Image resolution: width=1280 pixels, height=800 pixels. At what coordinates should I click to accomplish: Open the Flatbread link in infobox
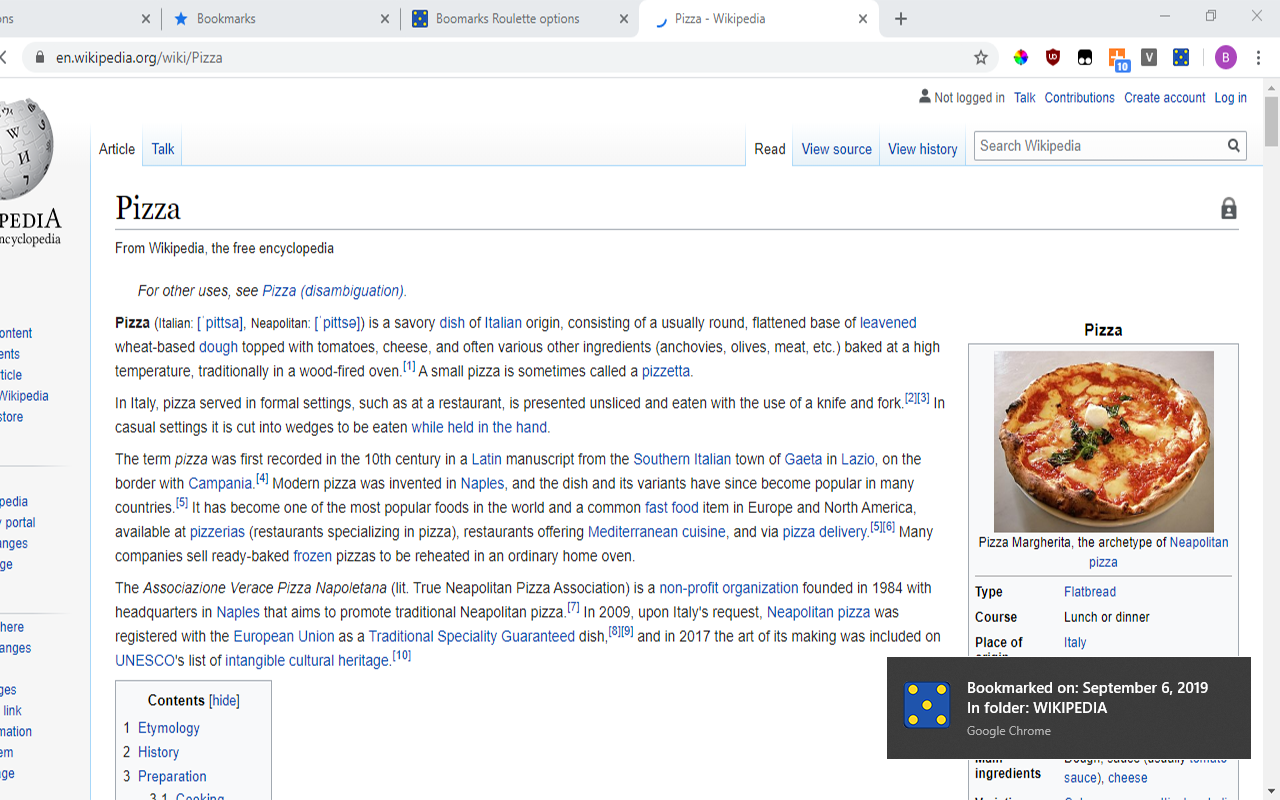click(1090, 592)
